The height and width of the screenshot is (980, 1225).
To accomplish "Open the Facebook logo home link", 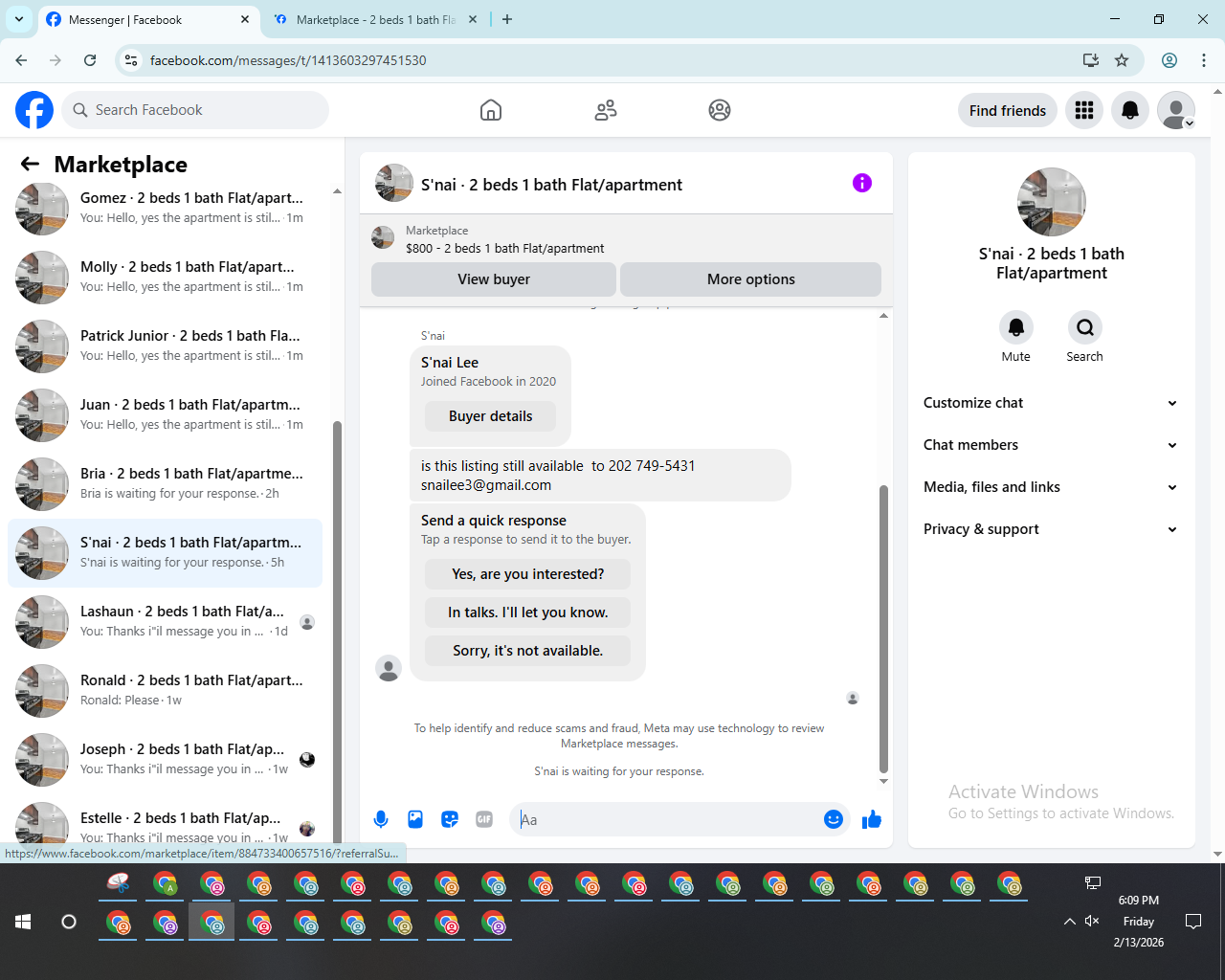I will 34,110.
